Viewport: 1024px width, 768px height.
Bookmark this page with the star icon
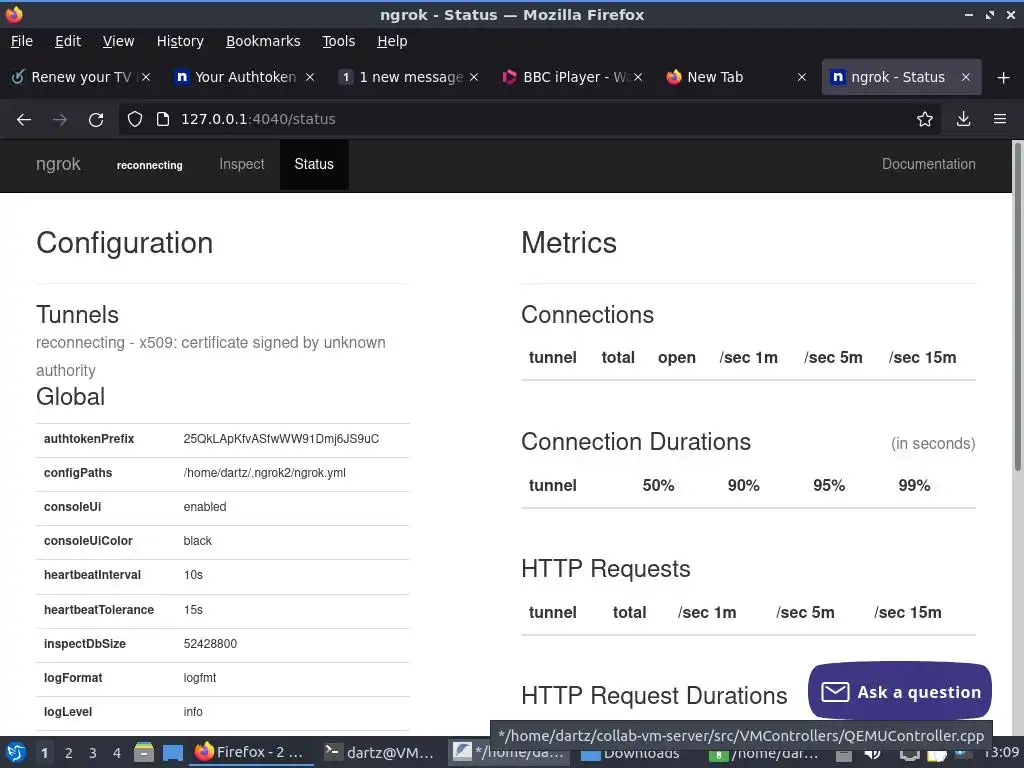tap(925, 120)
